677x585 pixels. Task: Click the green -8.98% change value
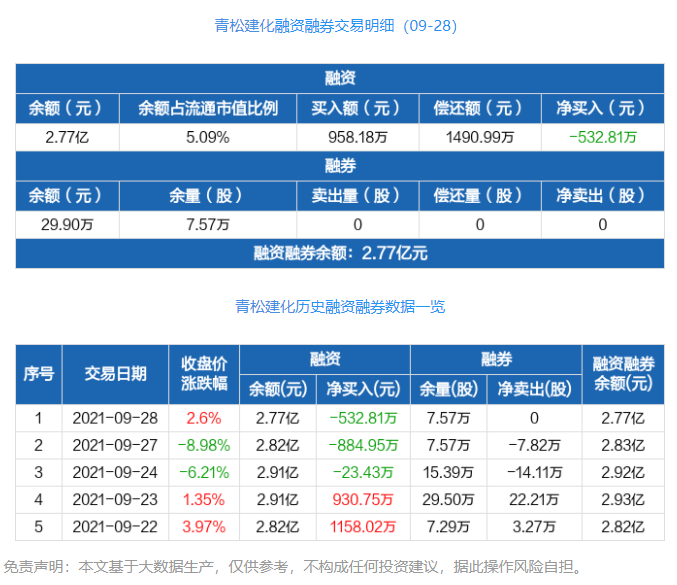tap(204, 445)
